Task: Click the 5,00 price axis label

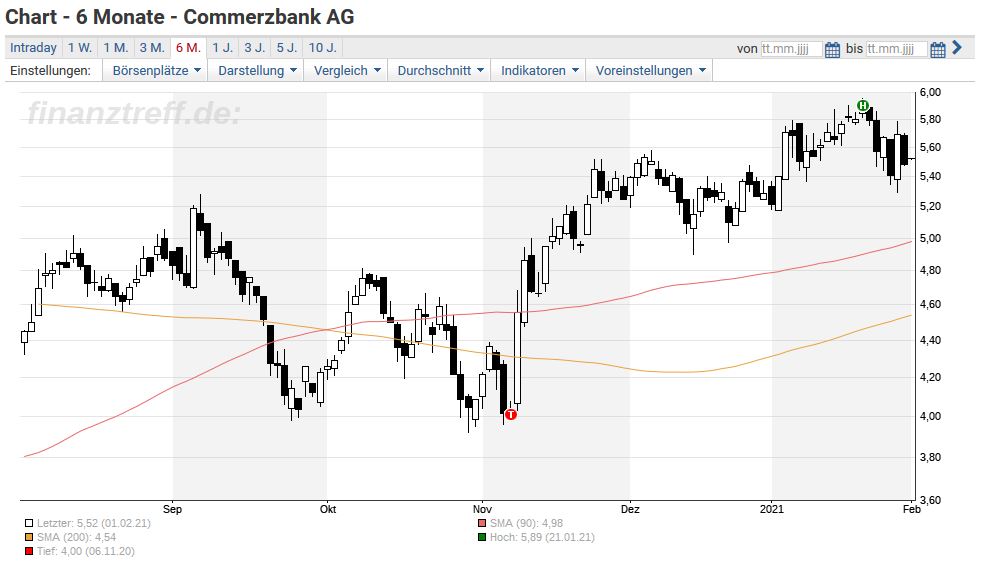Action: pyautogui.click(x=930, y=238)
